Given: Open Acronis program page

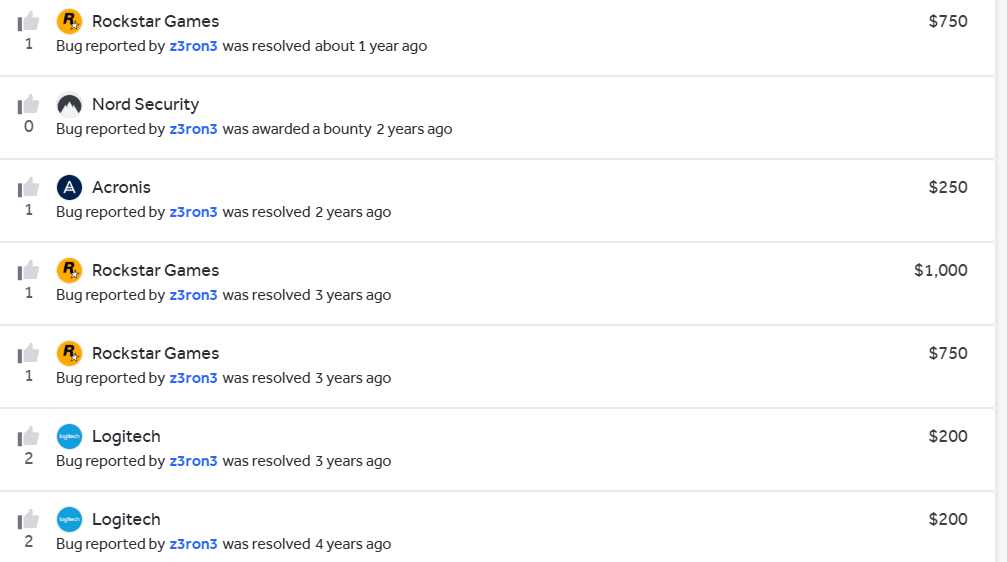Looking at the screenshot, I should tap(121, 187).
